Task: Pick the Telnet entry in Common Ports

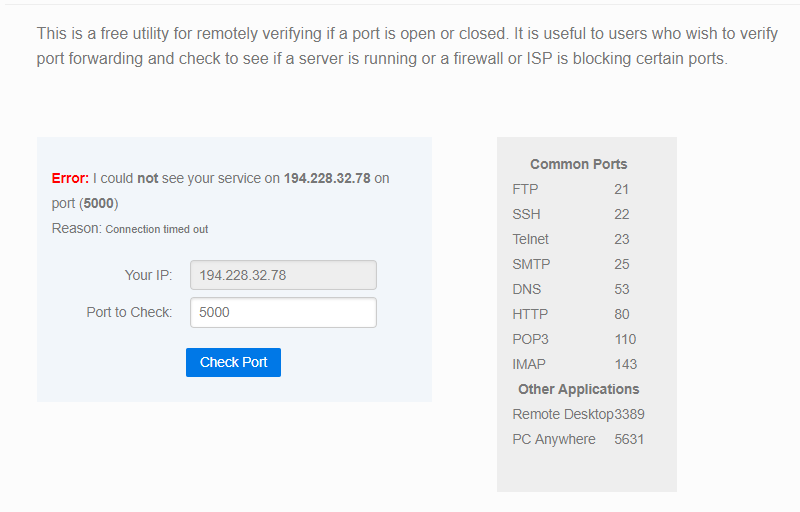Action: [530, 239]
